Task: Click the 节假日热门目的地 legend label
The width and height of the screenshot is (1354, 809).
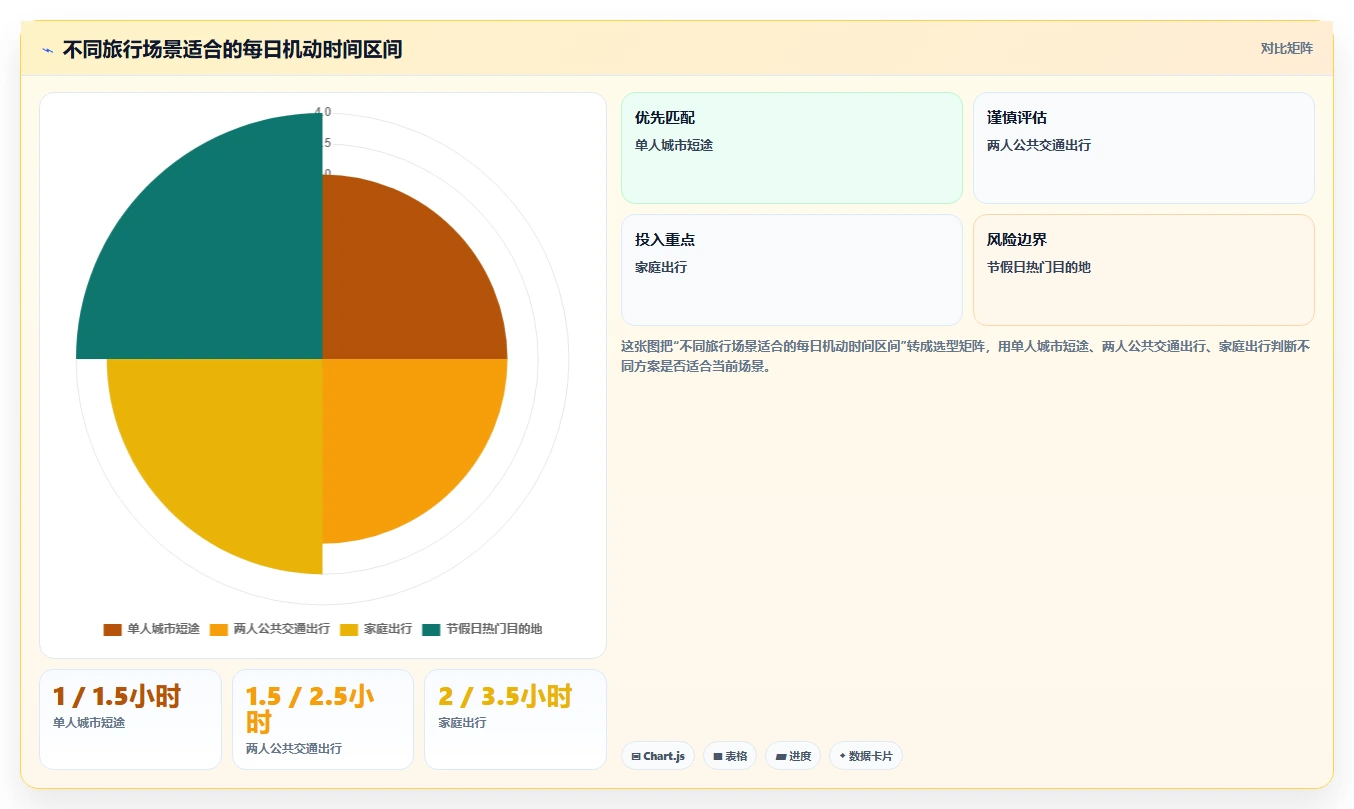Action: click(x=494, y=629)
